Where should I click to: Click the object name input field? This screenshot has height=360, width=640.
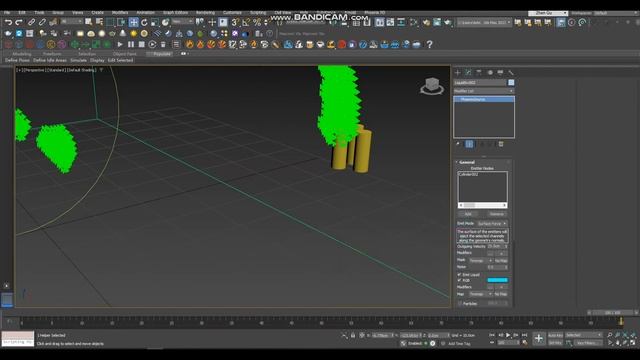[480, 82]
